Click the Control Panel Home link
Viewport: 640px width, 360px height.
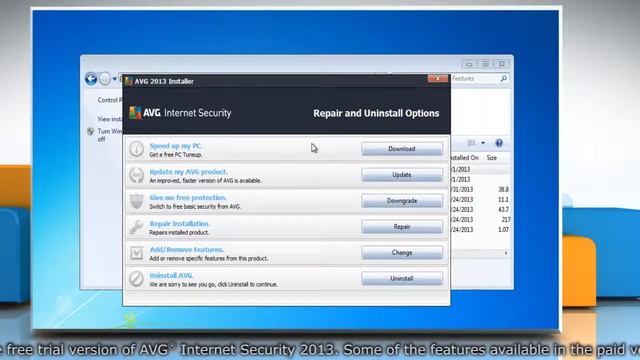pyautogui.click(x=110, y=100)
